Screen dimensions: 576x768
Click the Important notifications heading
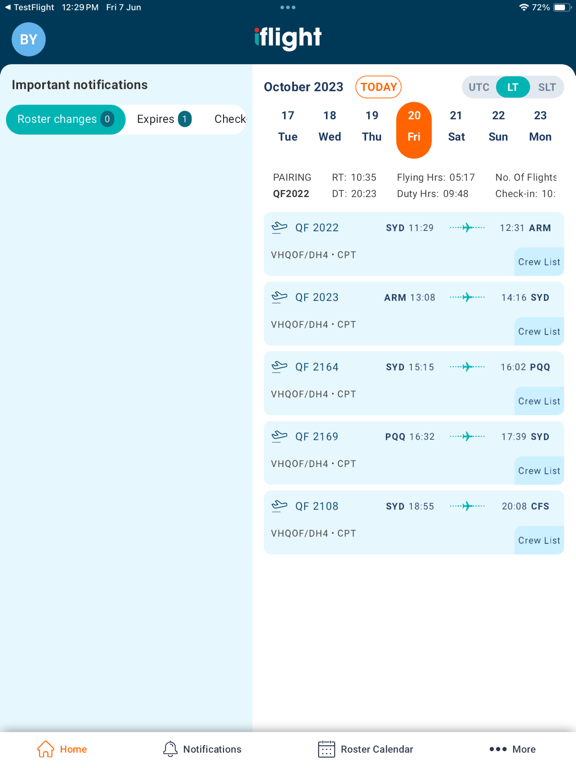tap(79, 85)
